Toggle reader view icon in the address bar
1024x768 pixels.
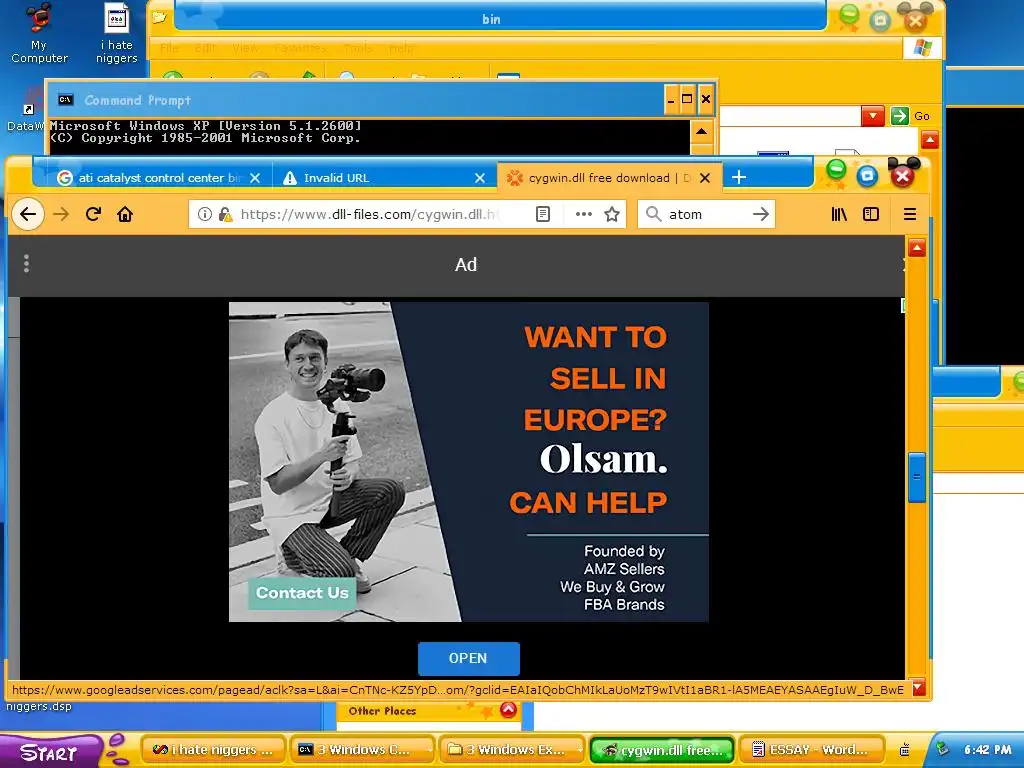click(543, 214)
